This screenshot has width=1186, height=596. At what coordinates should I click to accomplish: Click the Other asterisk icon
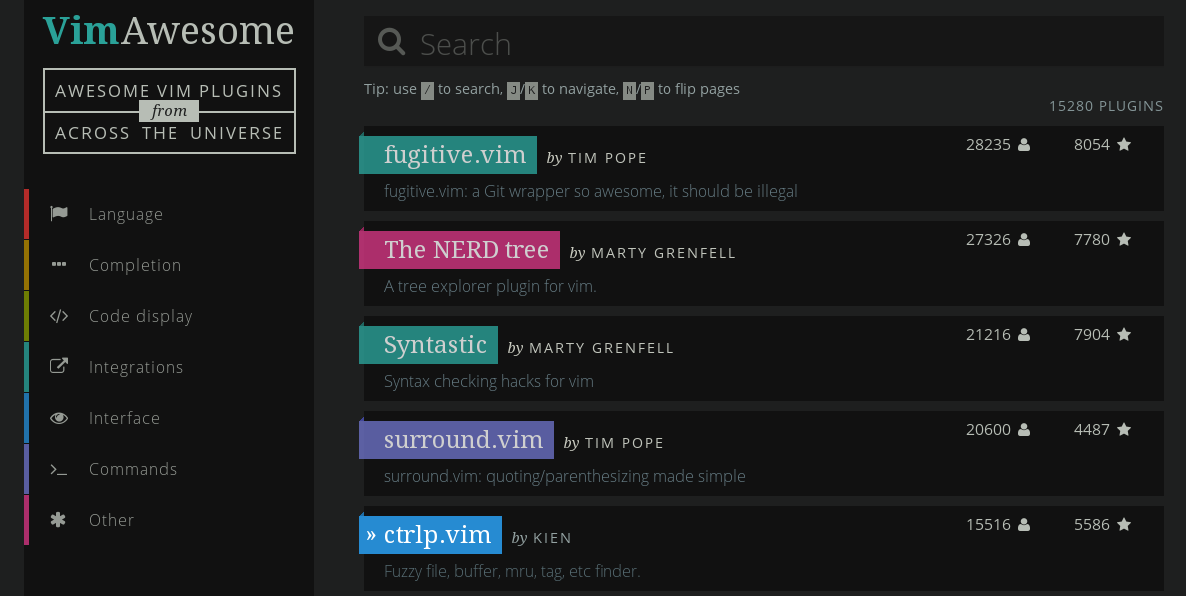click(x=58, y=520)
